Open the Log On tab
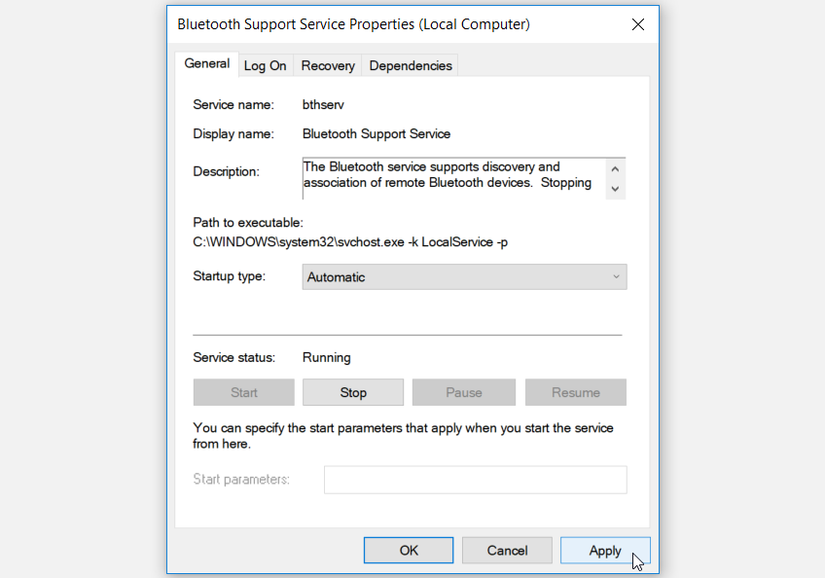The height and width of the screenshot is (578, 825). (265, 66)
